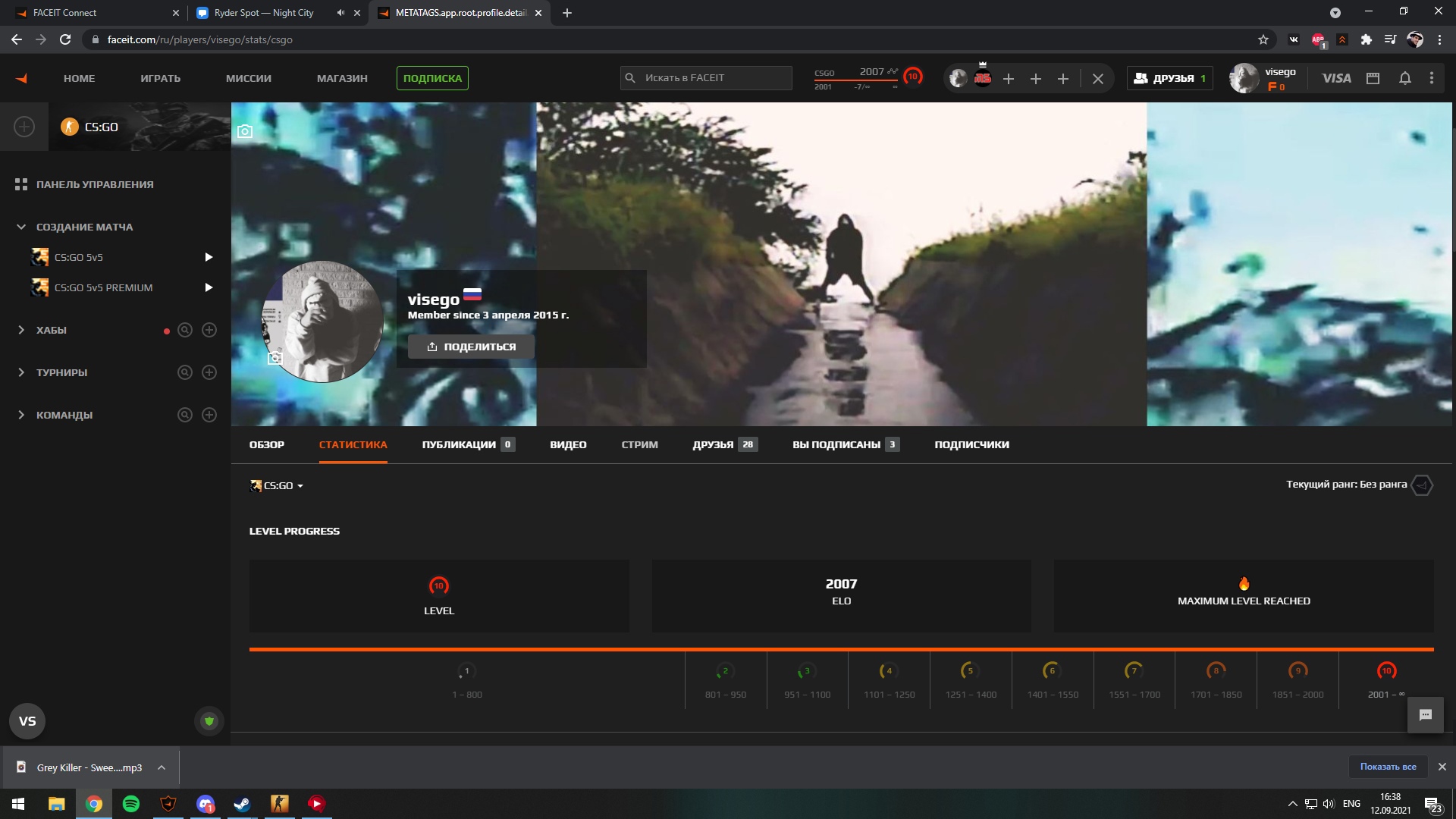Screen dimensions: 1456x819
Task: Mute the Ryder Spot tab audio
Action: pos(340,13)
